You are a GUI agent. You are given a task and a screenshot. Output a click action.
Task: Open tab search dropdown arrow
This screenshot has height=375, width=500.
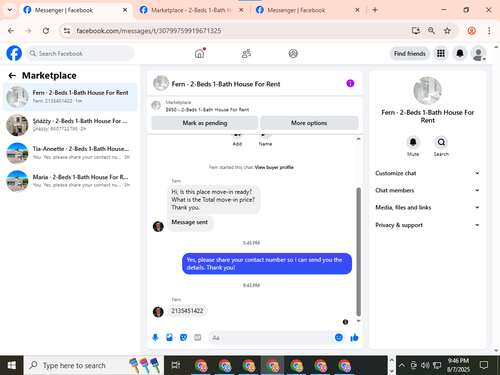coord(10,10)
